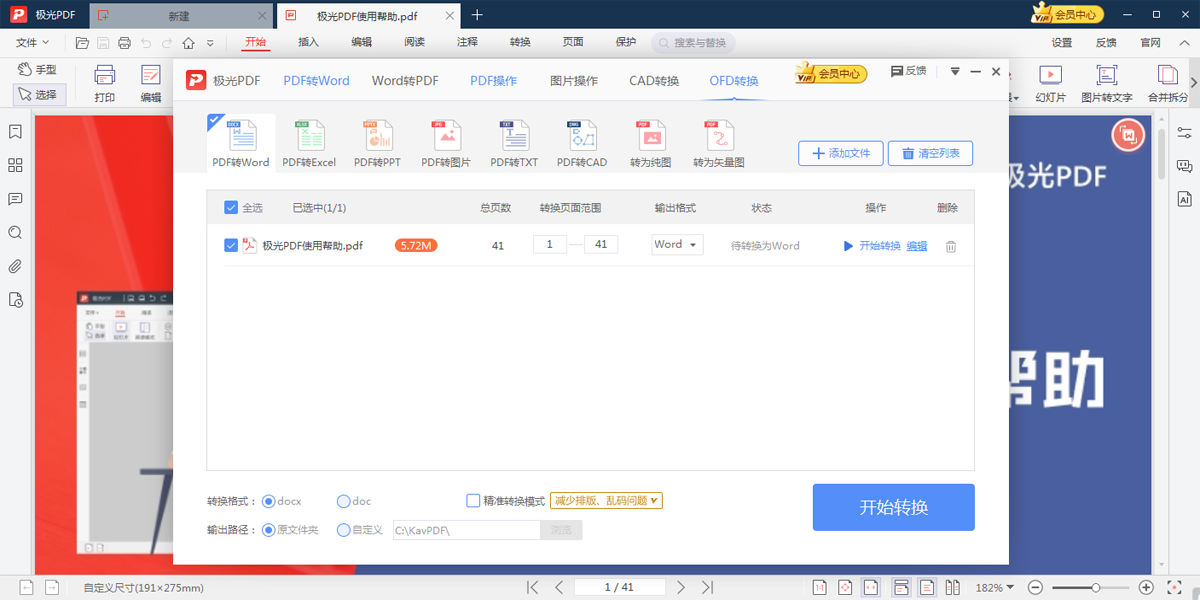Viewport: 1200px width, 600px height.
Task: Click the zoom-in plus button in status bar
Action: point(1146,587)
